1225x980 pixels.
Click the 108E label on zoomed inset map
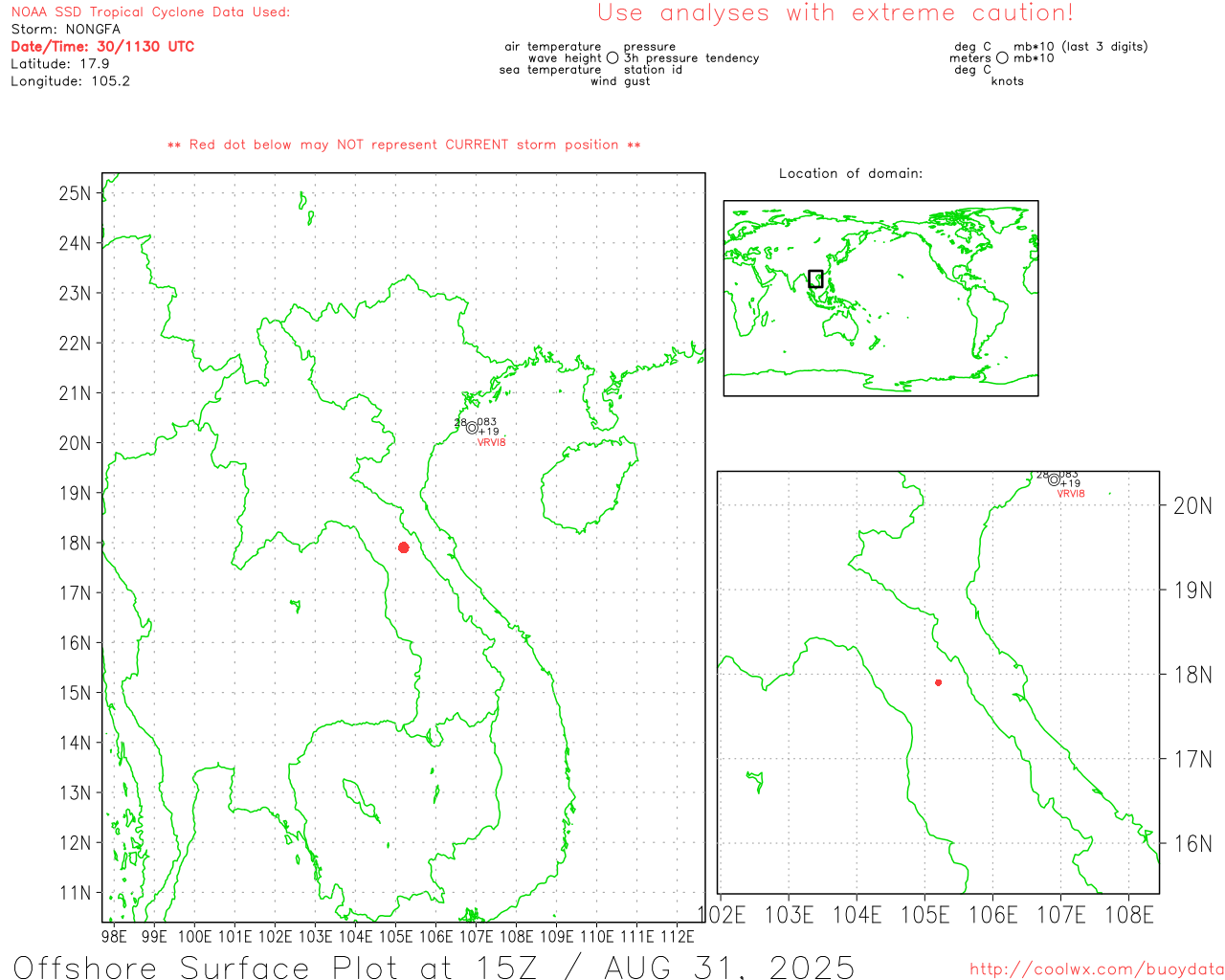point(1129,915)
